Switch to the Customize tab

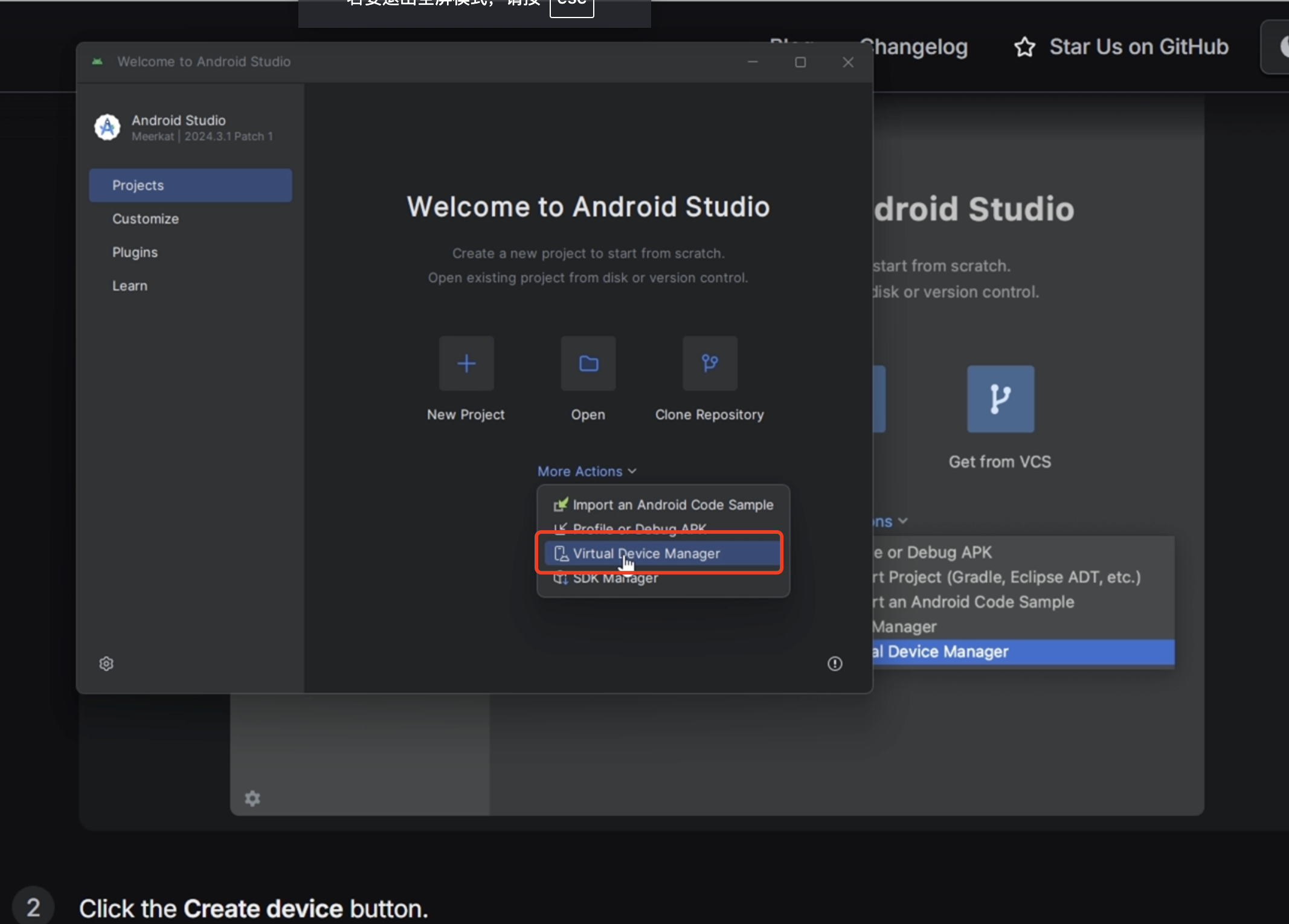[x=146, y=219]
